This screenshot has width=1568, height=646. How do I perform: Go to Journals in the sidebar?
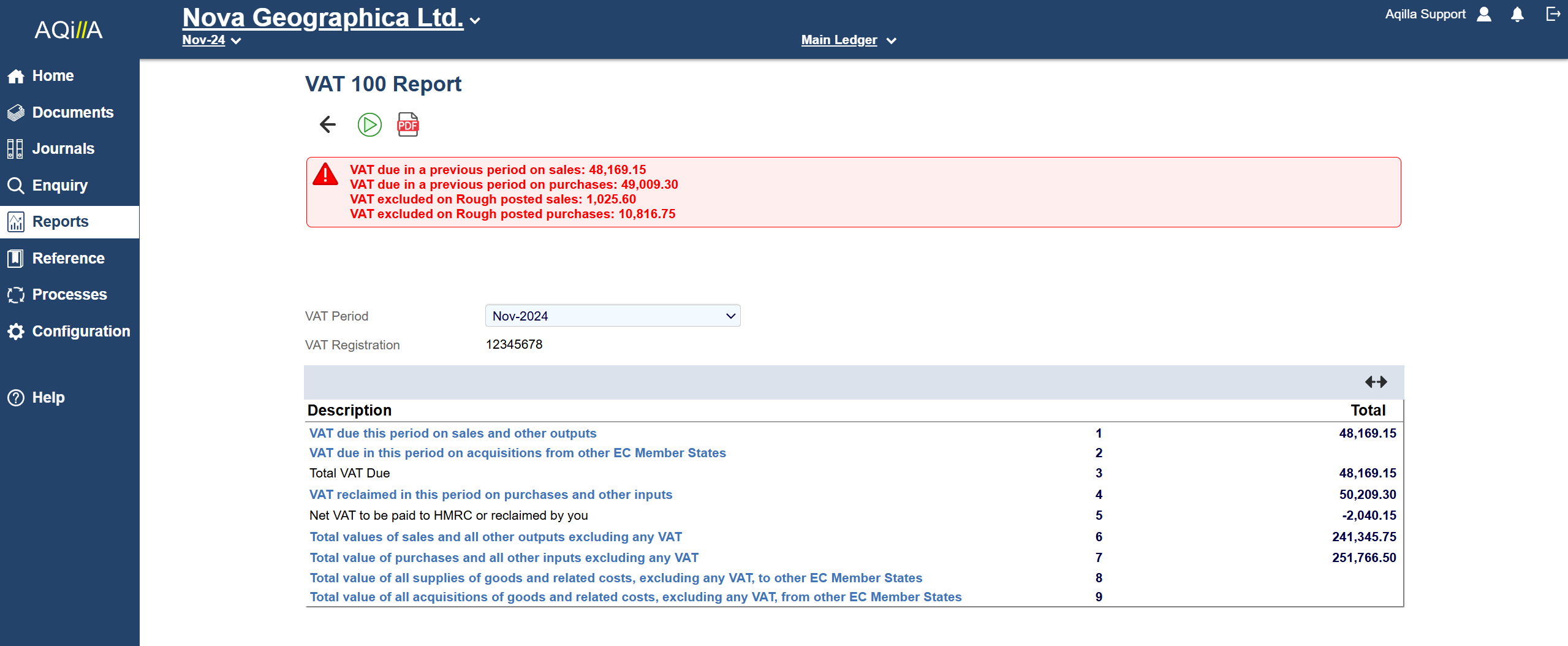click(x=63, y=148)
